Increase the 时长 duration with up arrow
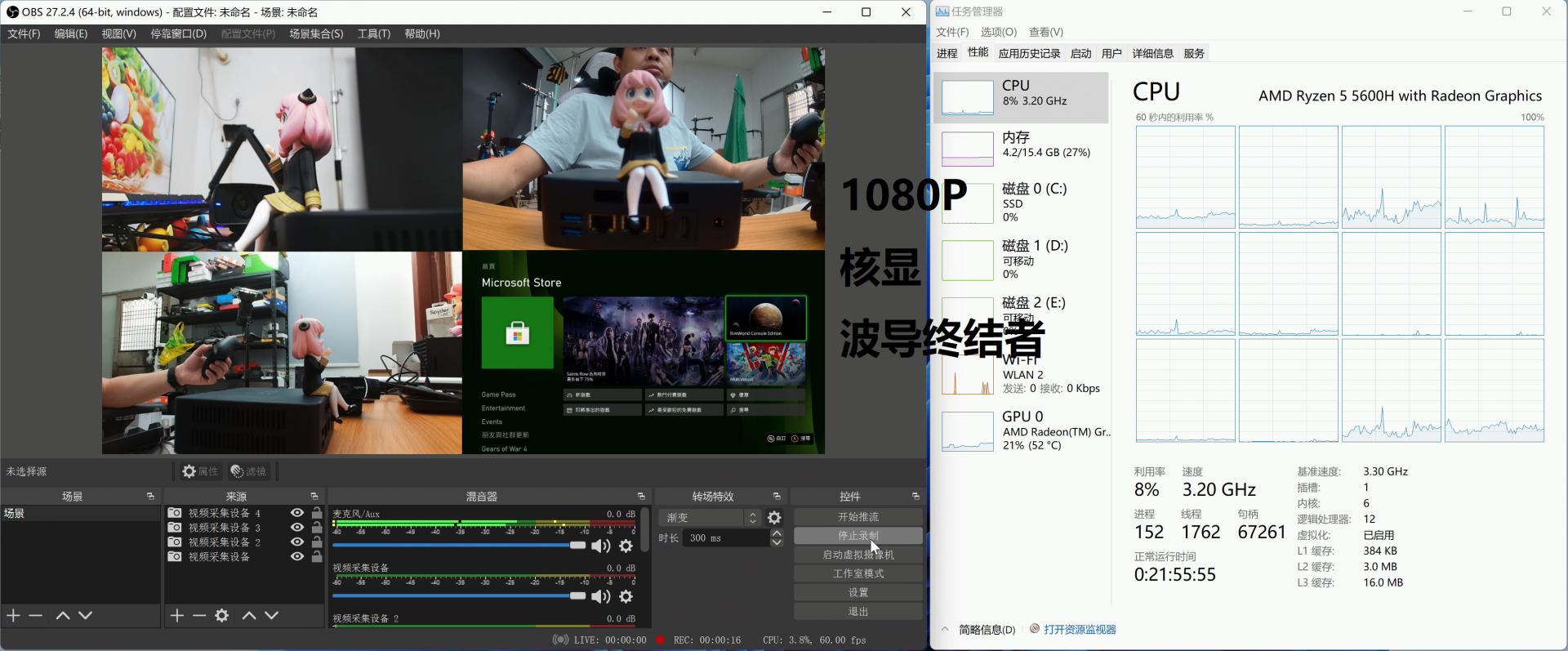Viewport: 1568px width, 651px height. click(777, 533)
